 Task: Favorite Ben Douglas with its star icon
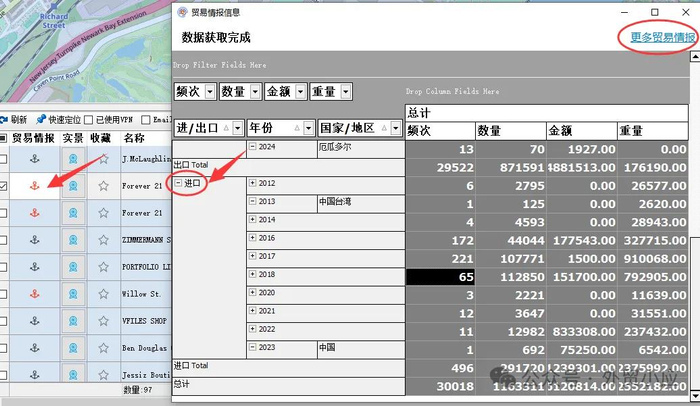tap(104, 348)
